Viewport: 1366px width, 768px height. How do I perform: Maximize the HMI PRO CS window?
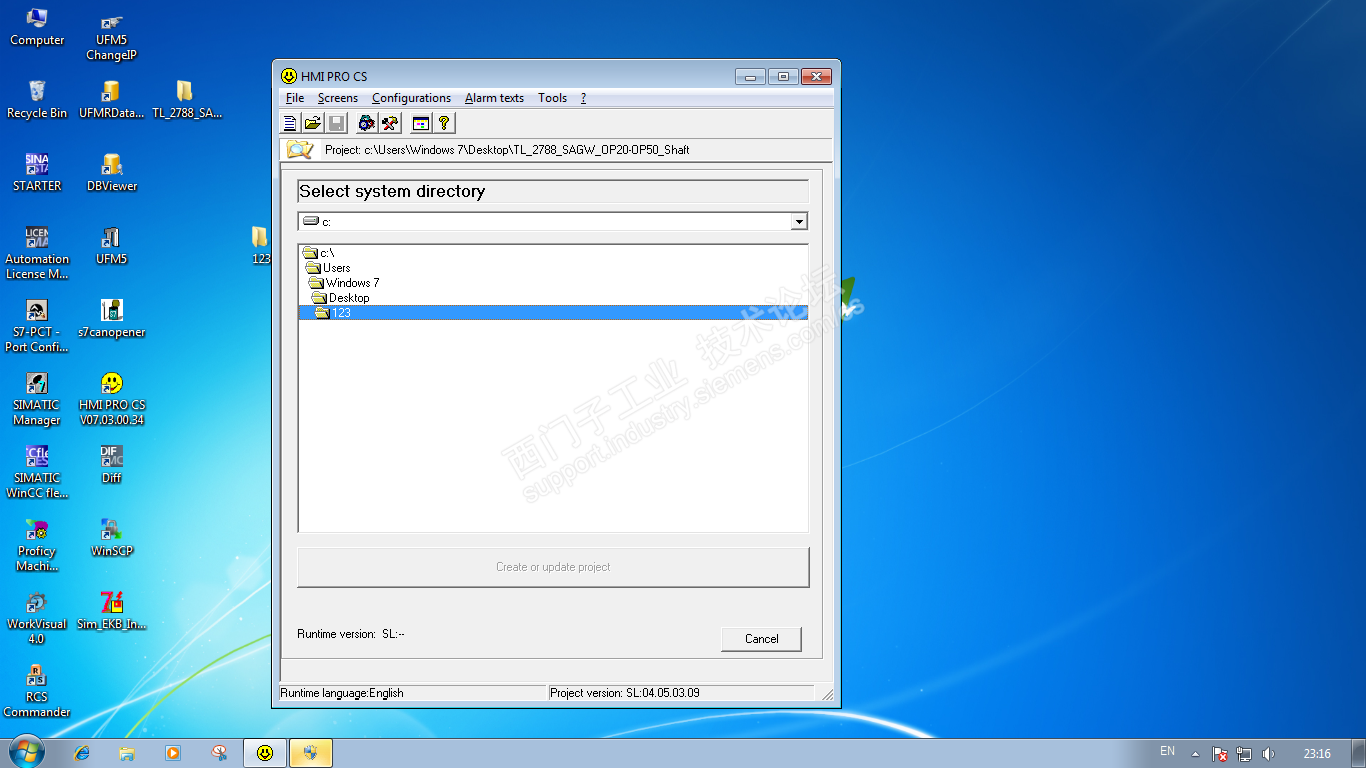(x=783, y=77)
